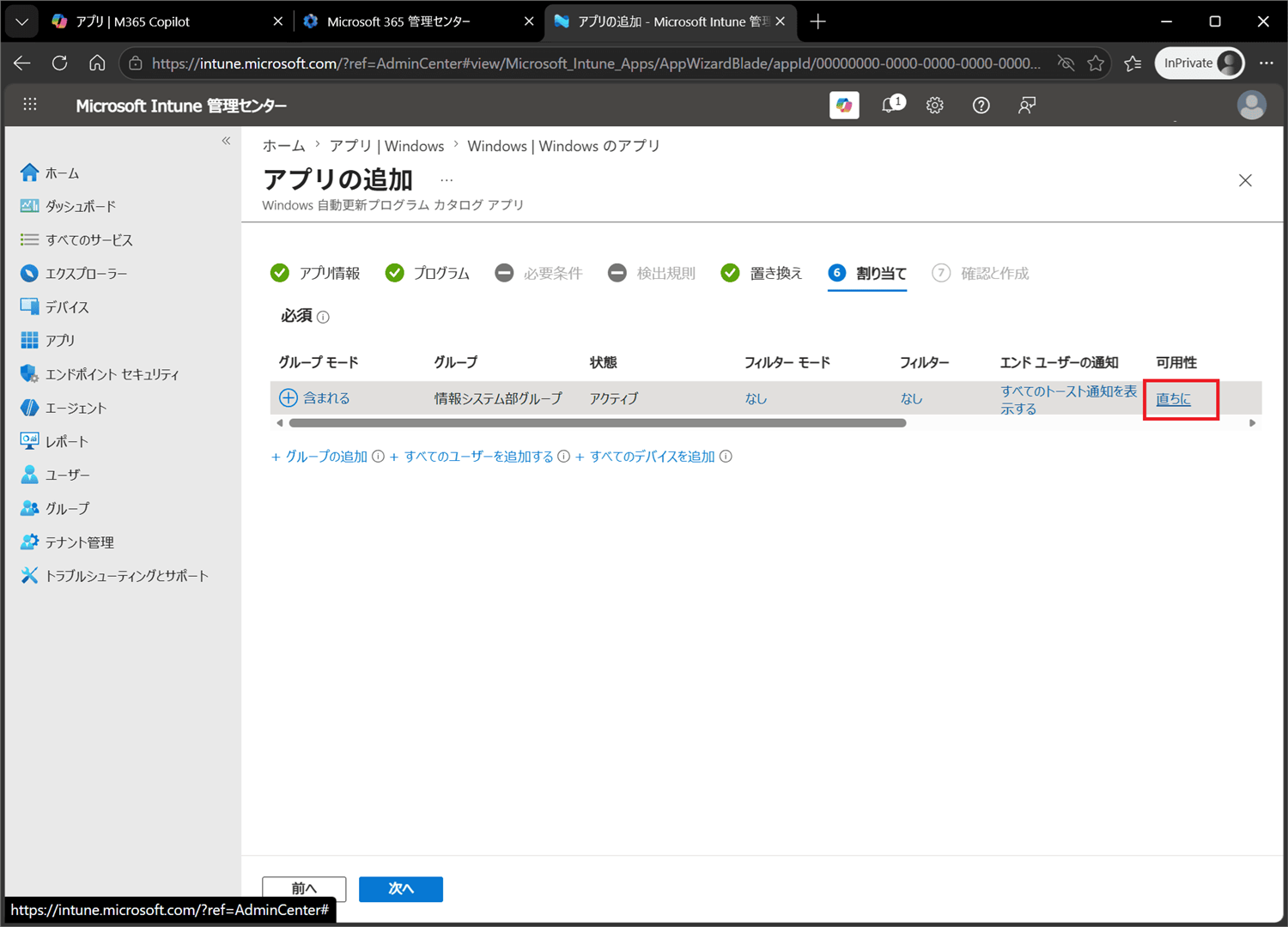1288x927 pixels.
Task: Collapse the left navigation pane
Action: coord(226,141)
